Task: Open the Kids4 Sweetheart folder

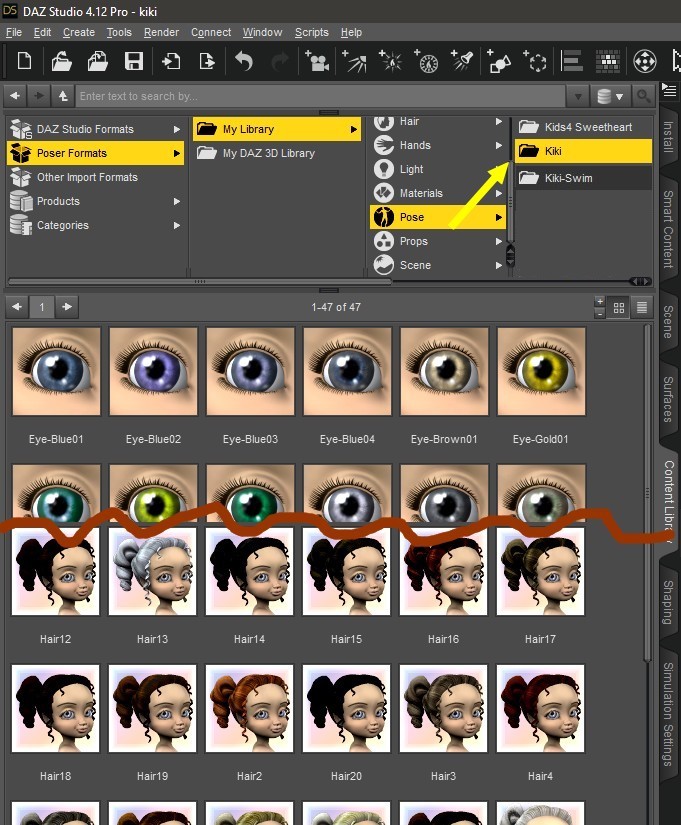Action: pyautogui.click(x=583, y=127)
